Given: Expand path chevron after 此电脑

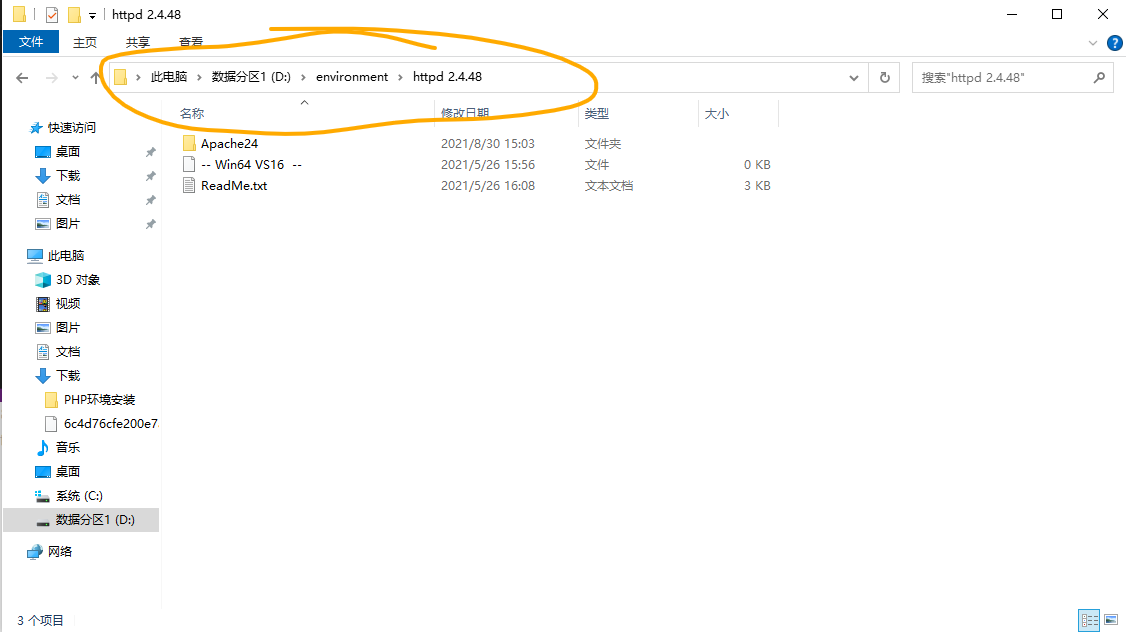Looking at the screenshot, I should click(x=199, y=78).
